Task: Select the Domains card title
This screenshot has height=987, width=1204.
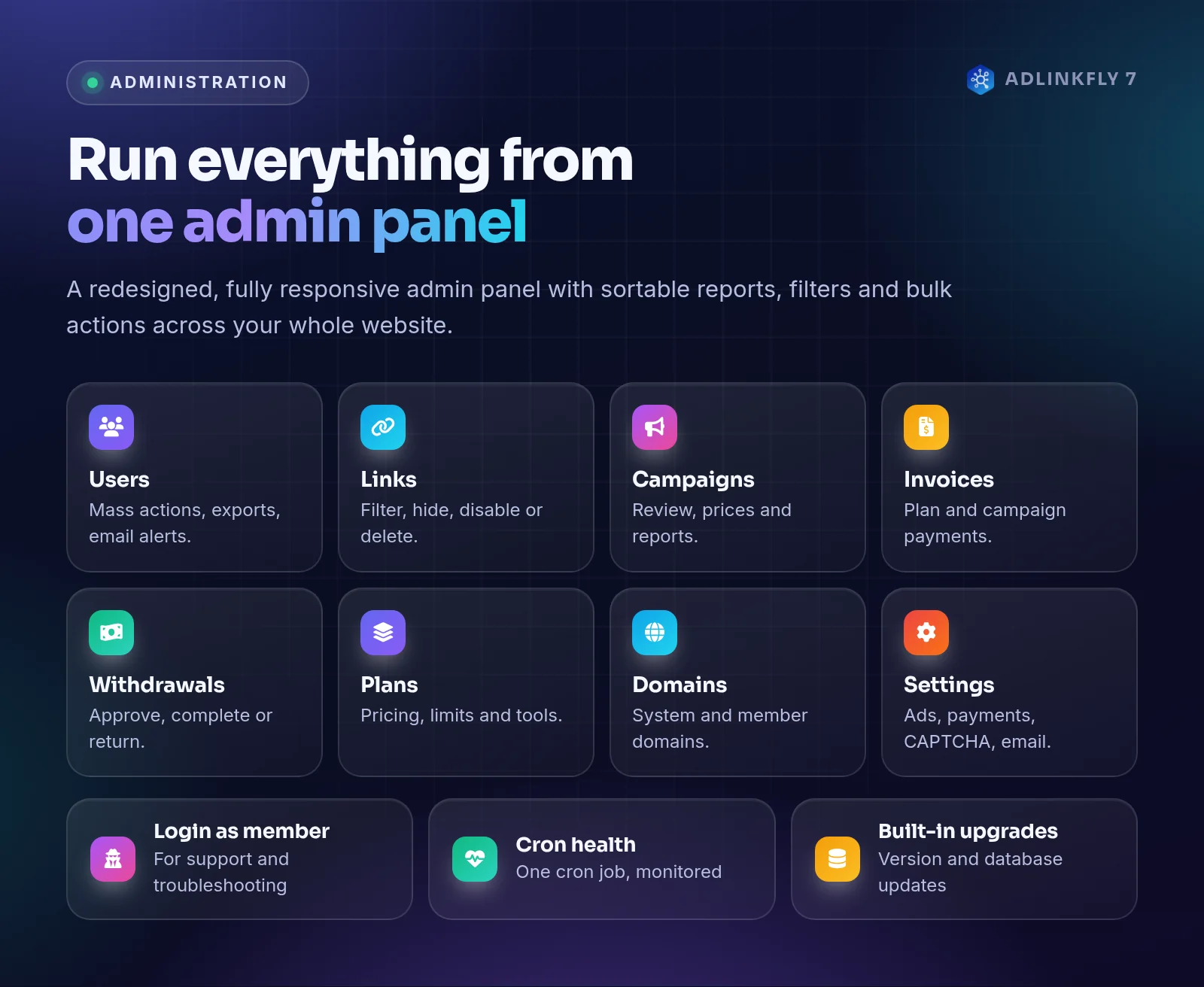Action: tap(680, 685)
